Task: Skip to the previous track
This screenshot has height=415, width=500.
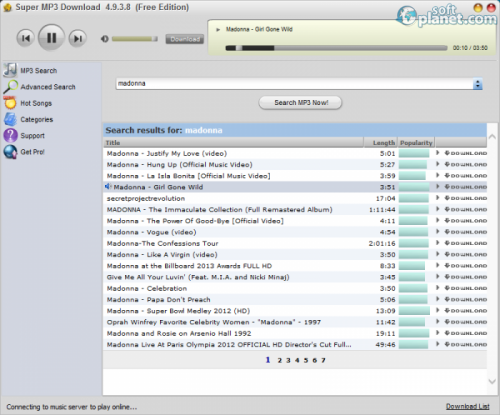Action: (x=25, y=38)
